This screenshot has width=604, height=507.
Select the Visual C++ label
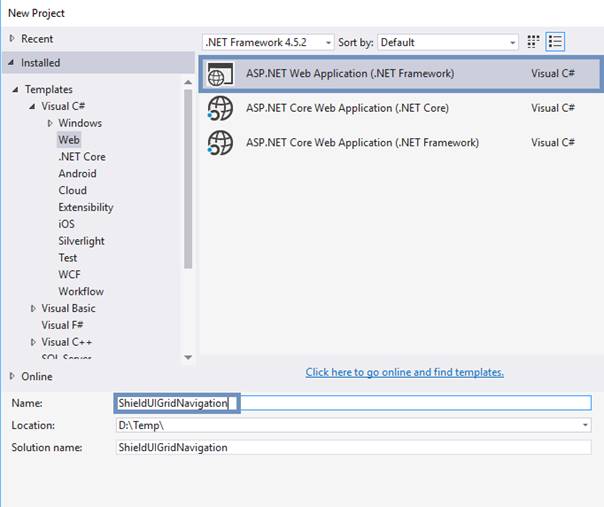(67, 342)
